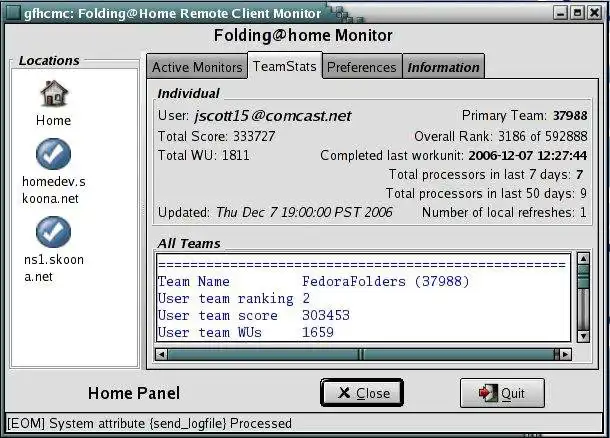This screenshot has height=438, width=610.
Task: Switch to the Active Monitors tab
Action: [197, 67]
